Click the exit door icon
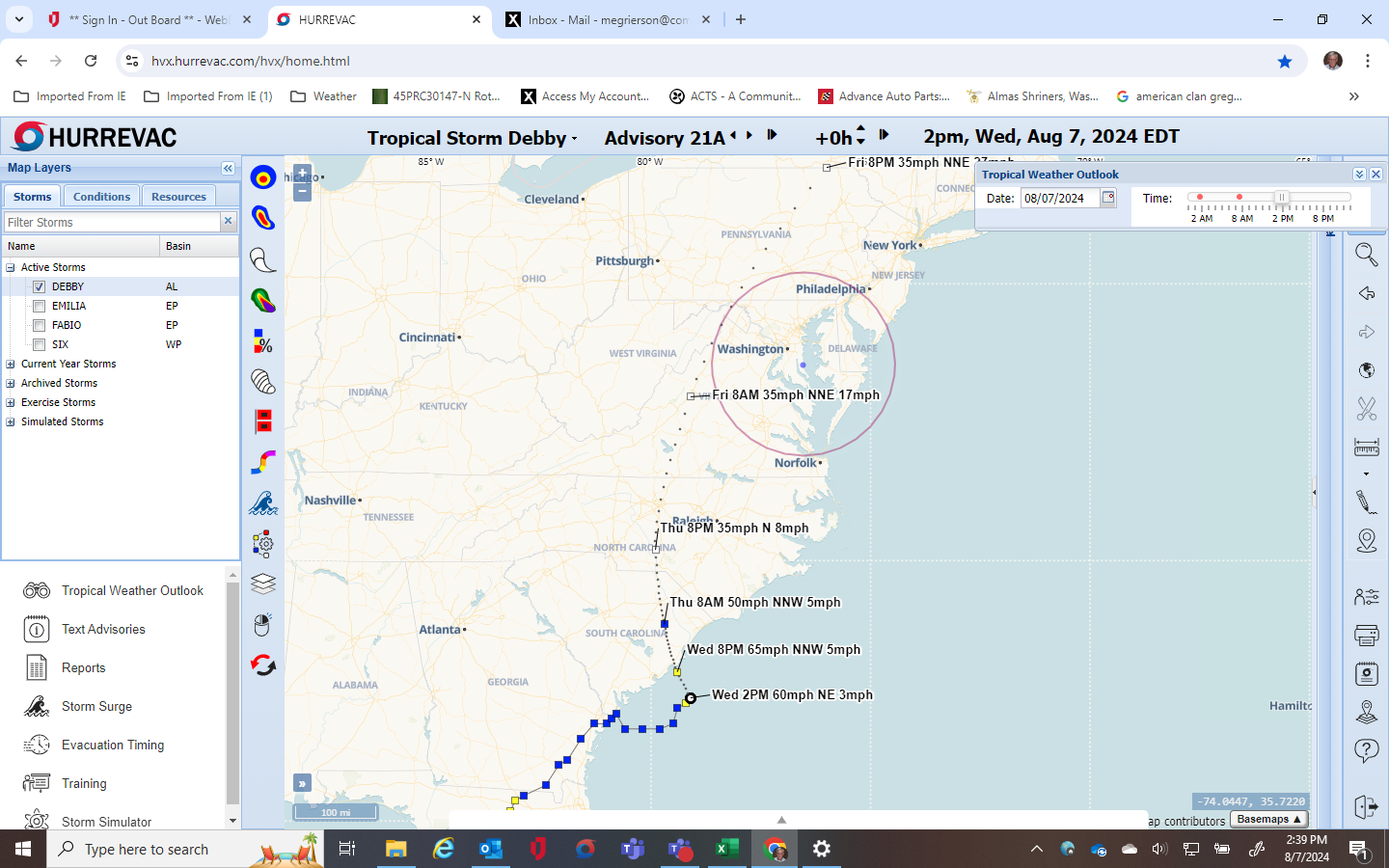 (1366, 806)
